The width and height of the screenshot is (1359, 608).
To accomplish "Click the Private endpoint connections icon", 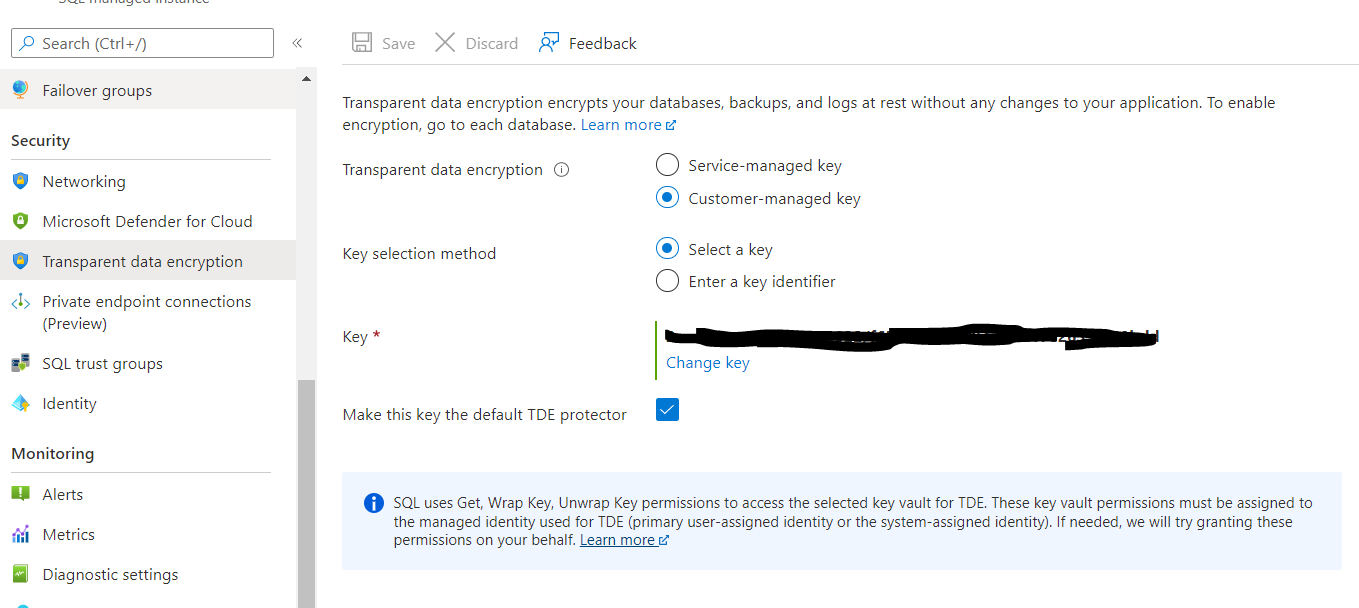I will [21, 301].
